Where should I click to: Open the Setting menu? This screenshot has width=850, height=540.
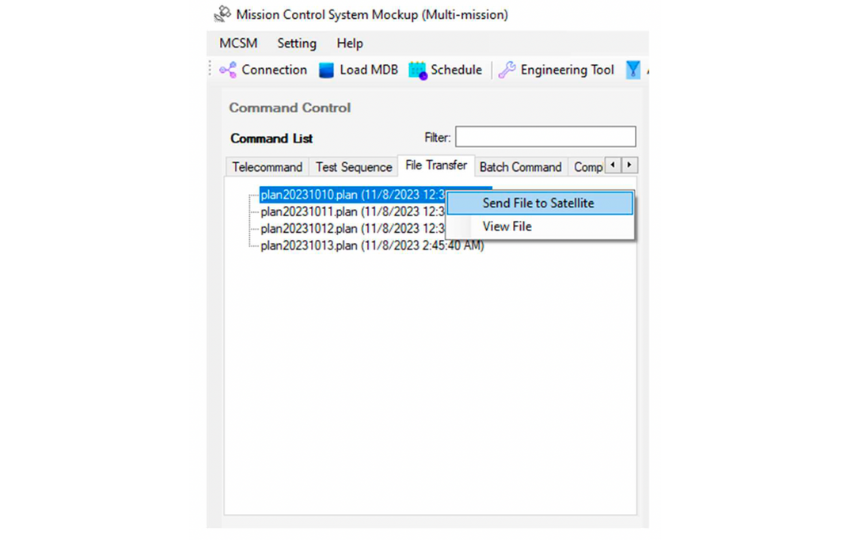click(296, 43)
